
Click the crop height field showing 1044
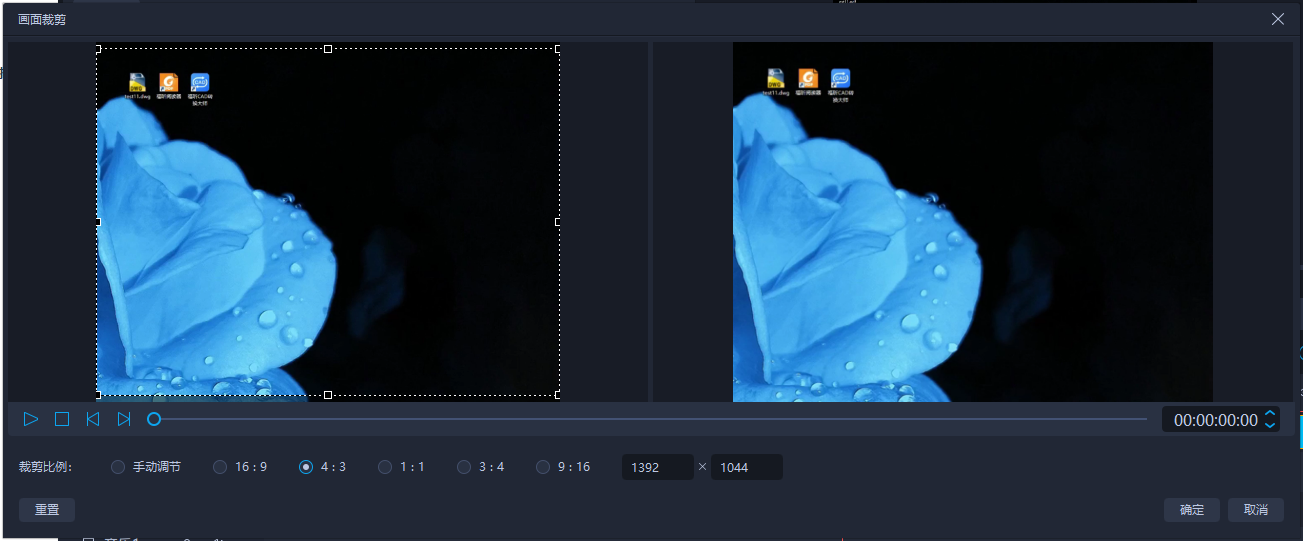coord(746,467)
